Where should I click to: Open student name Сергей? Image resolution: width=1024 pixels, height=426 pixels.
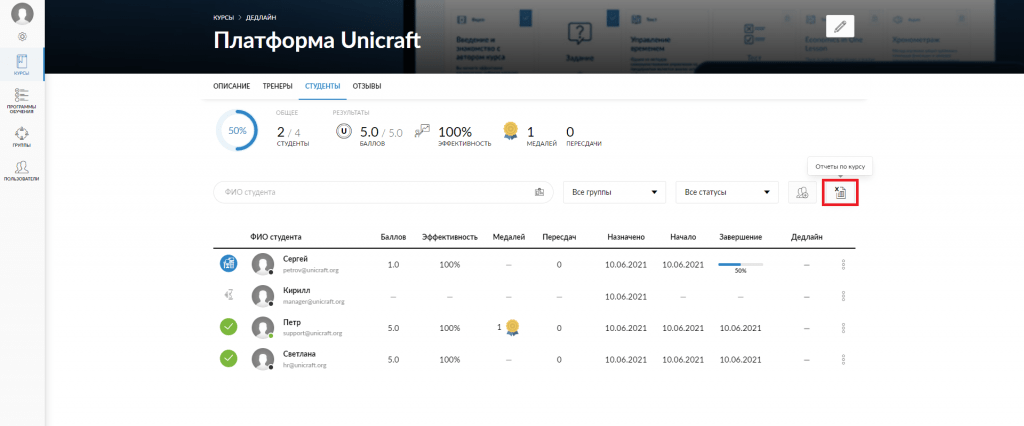(x=295, y=259)
